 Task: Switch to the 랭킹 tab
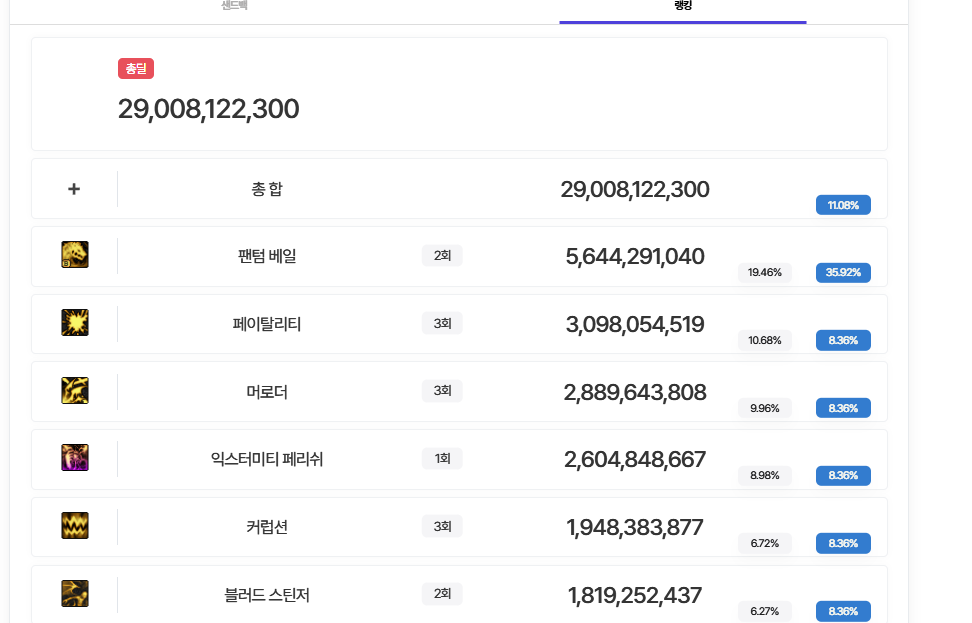click(x=682, y=6)
